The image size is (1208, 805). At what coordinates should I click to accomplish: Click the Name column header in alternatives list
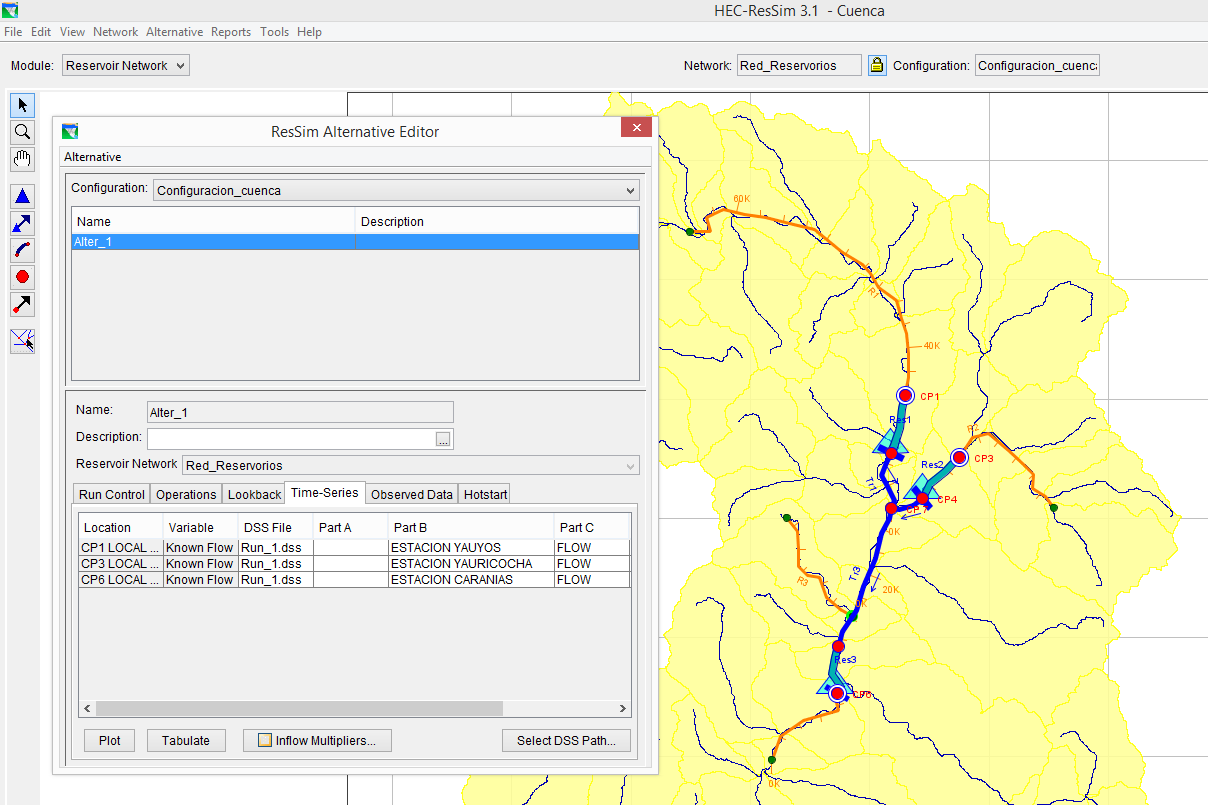click(x=215, y=221)
